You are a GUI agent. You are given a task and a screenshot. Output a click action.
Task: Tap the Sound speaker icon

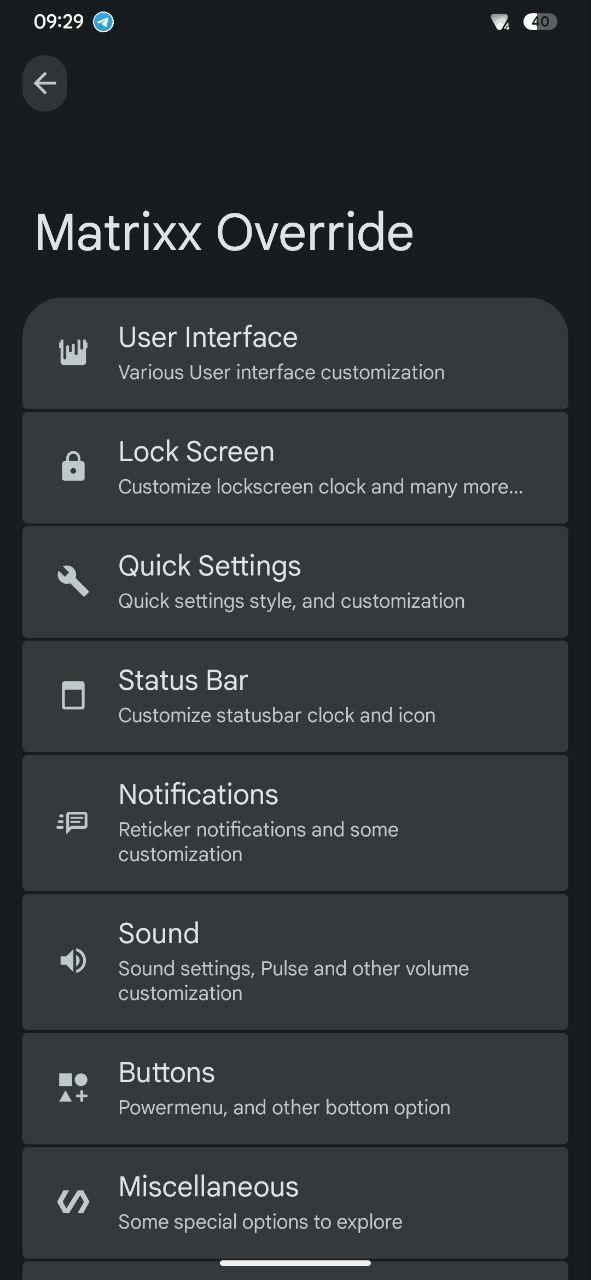pyautogui.click(x=73, y=961)
